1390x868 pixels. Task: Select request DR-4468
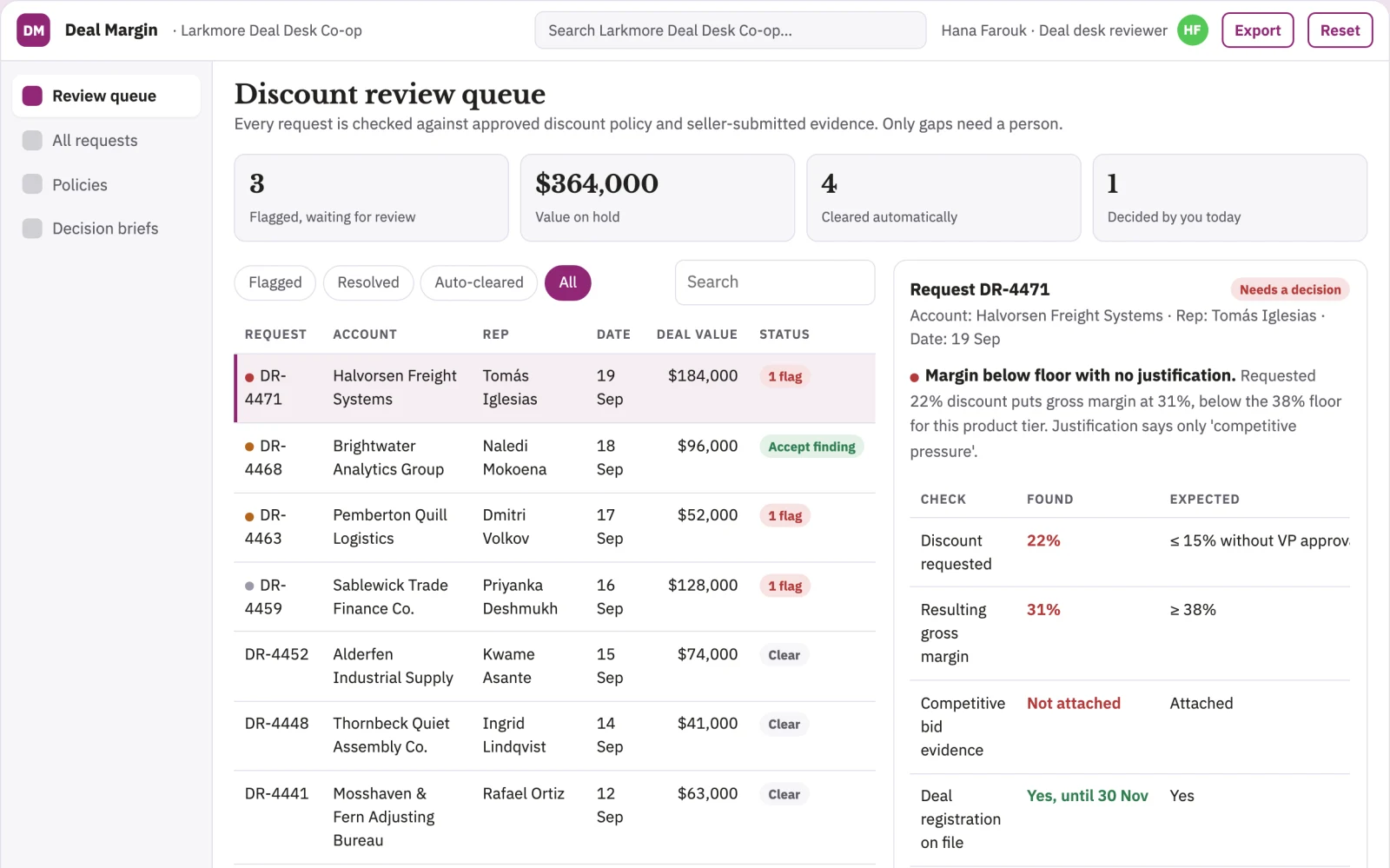(554, 458)
